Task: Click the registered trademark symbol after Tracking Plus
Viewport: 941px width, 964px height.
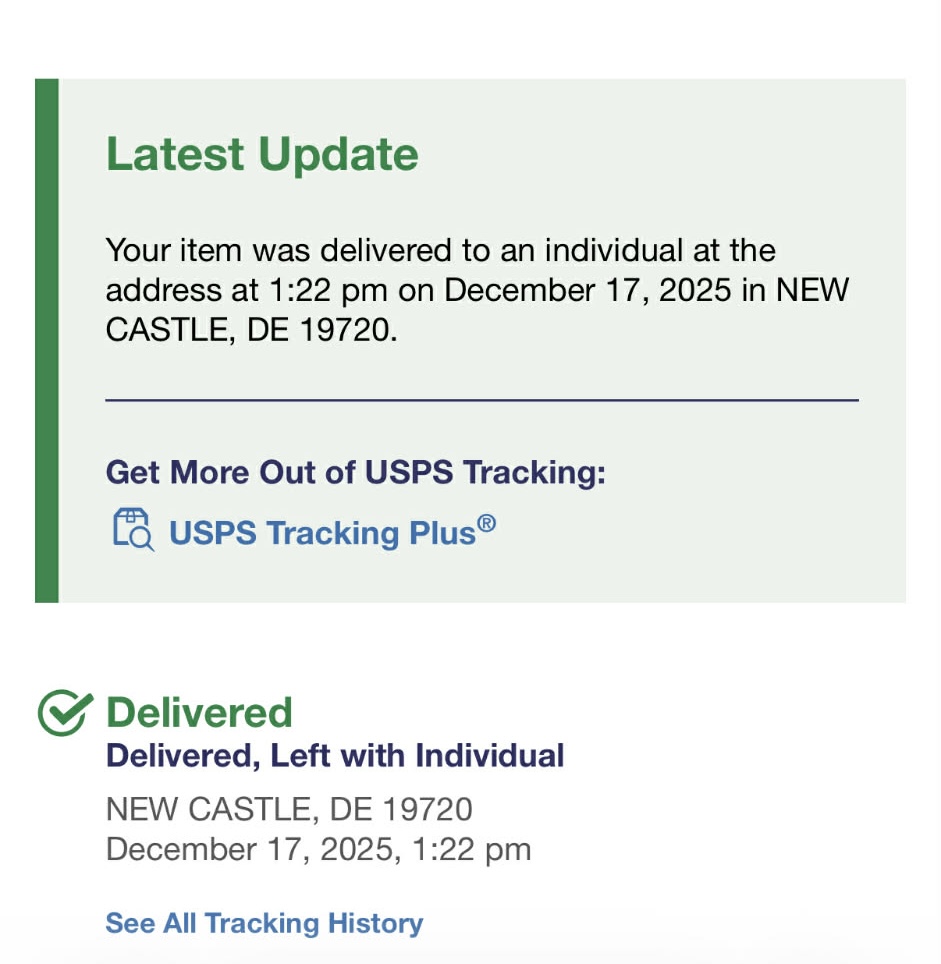Action: [x=486, y=522]
